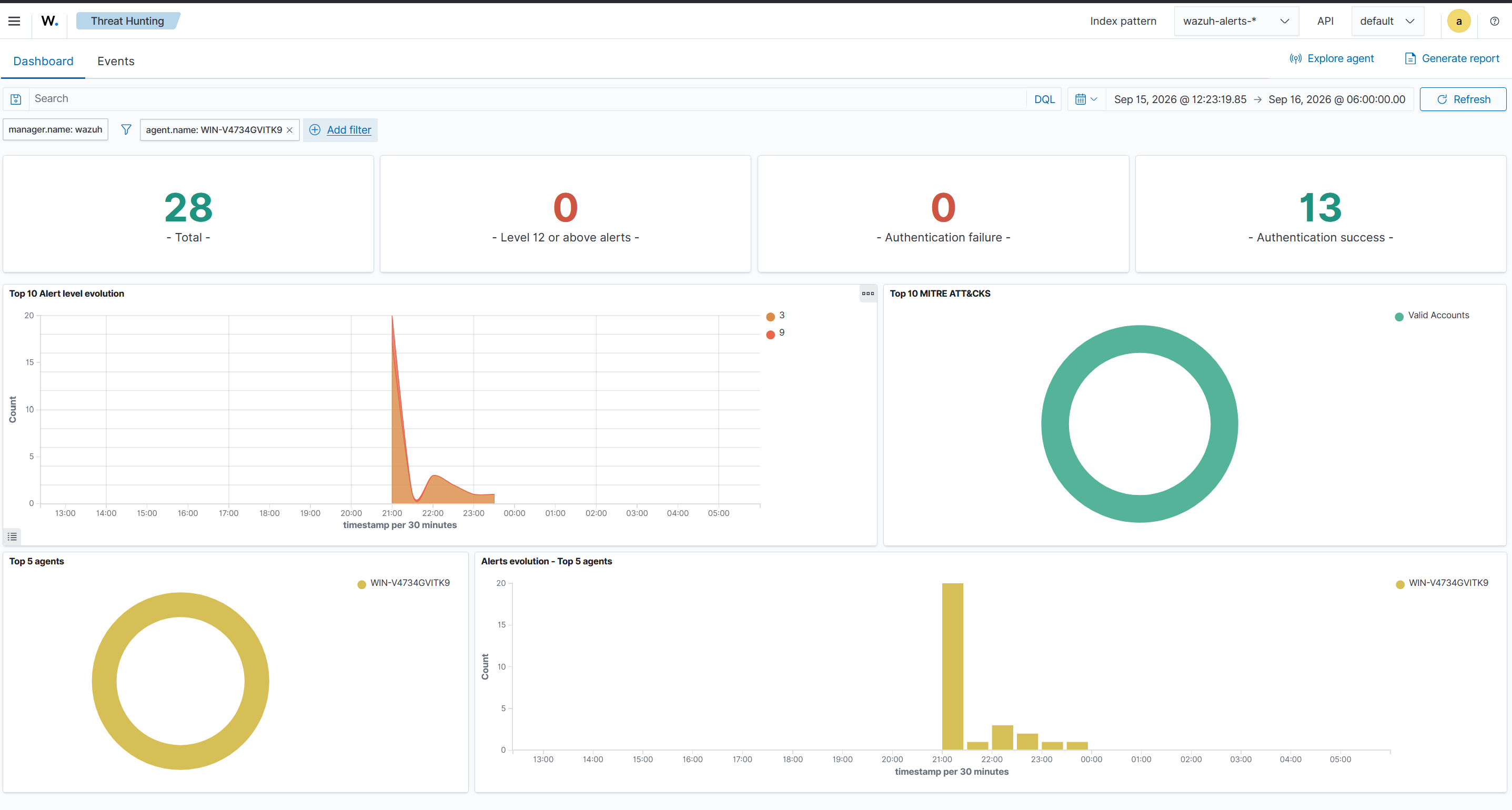
Task: Open the filter funnel options icon
Action: click(x=126, y=130)
